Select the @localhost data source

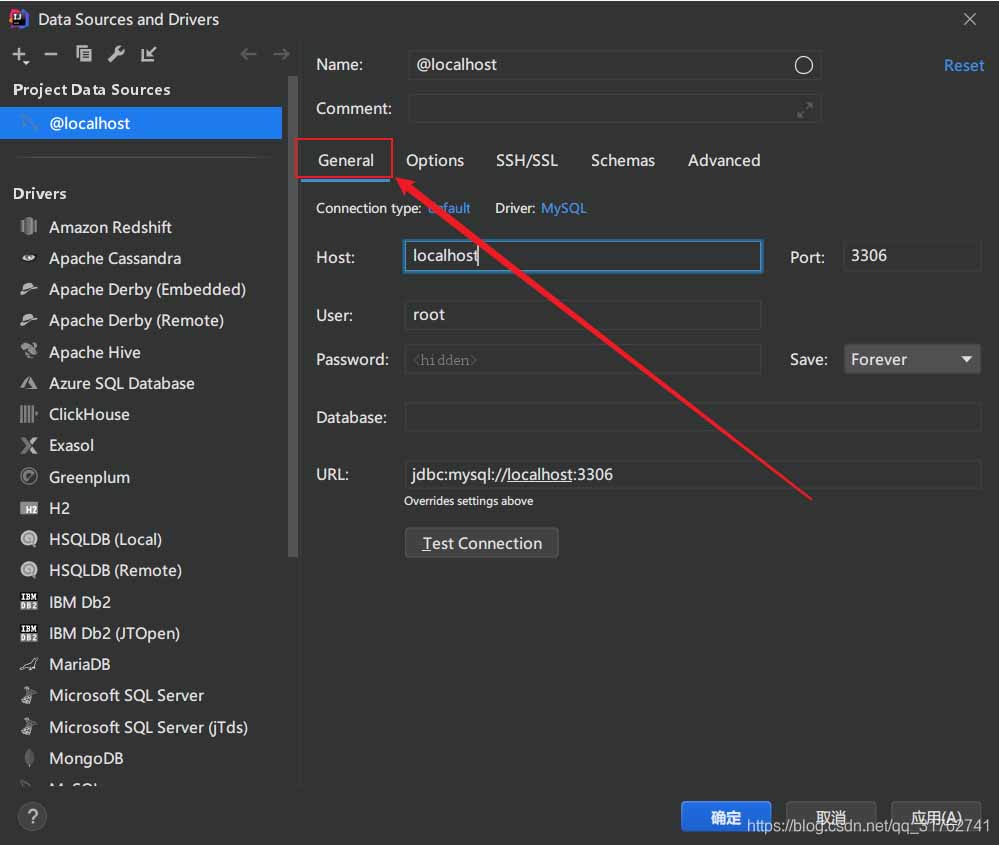tap(141, 123)
